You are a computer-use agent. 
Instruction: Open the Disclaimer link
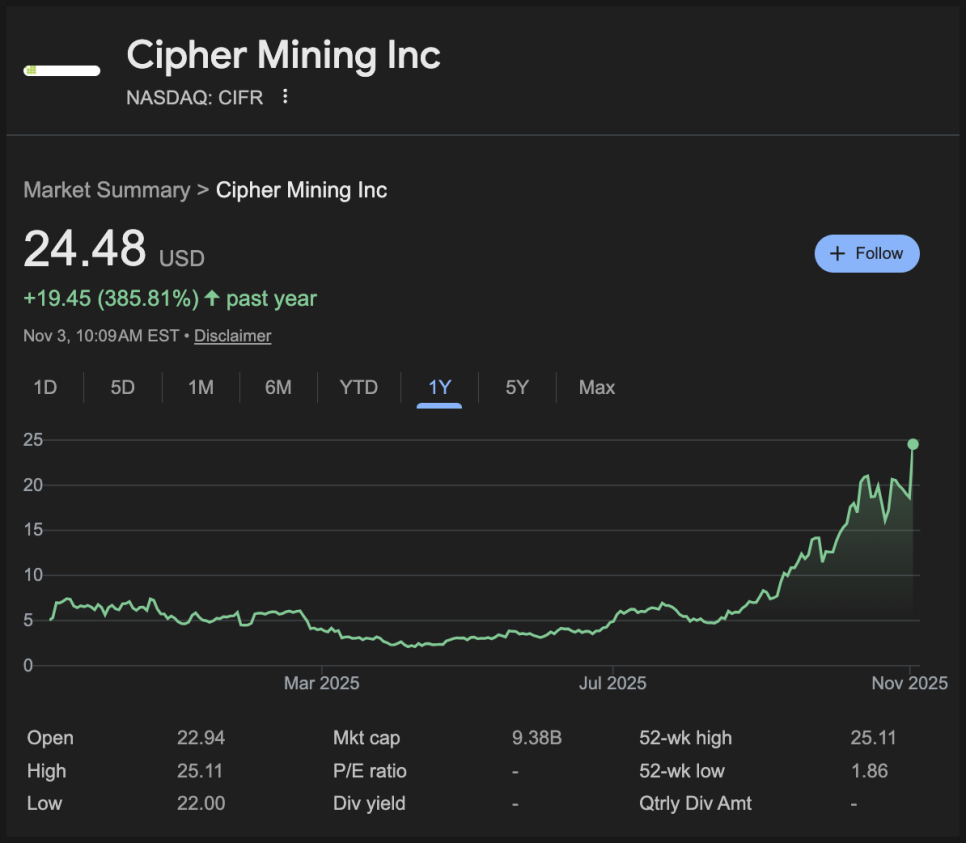tap(232, 336)
